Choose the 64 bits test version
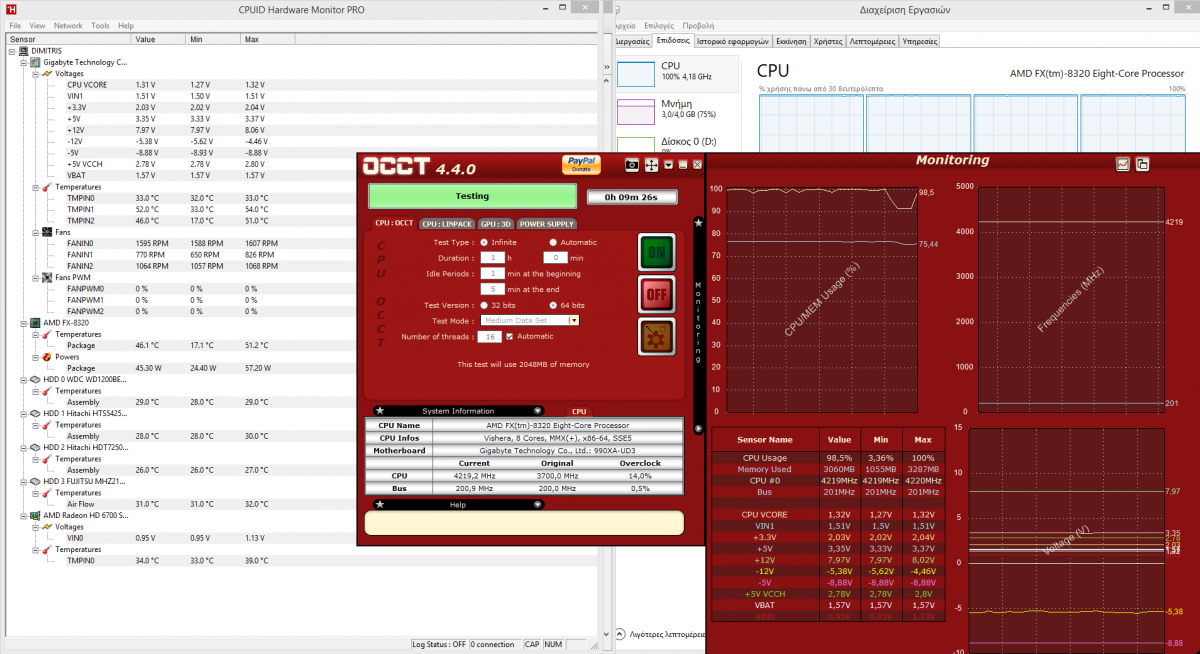1200x654 pixels. point(552,305)
